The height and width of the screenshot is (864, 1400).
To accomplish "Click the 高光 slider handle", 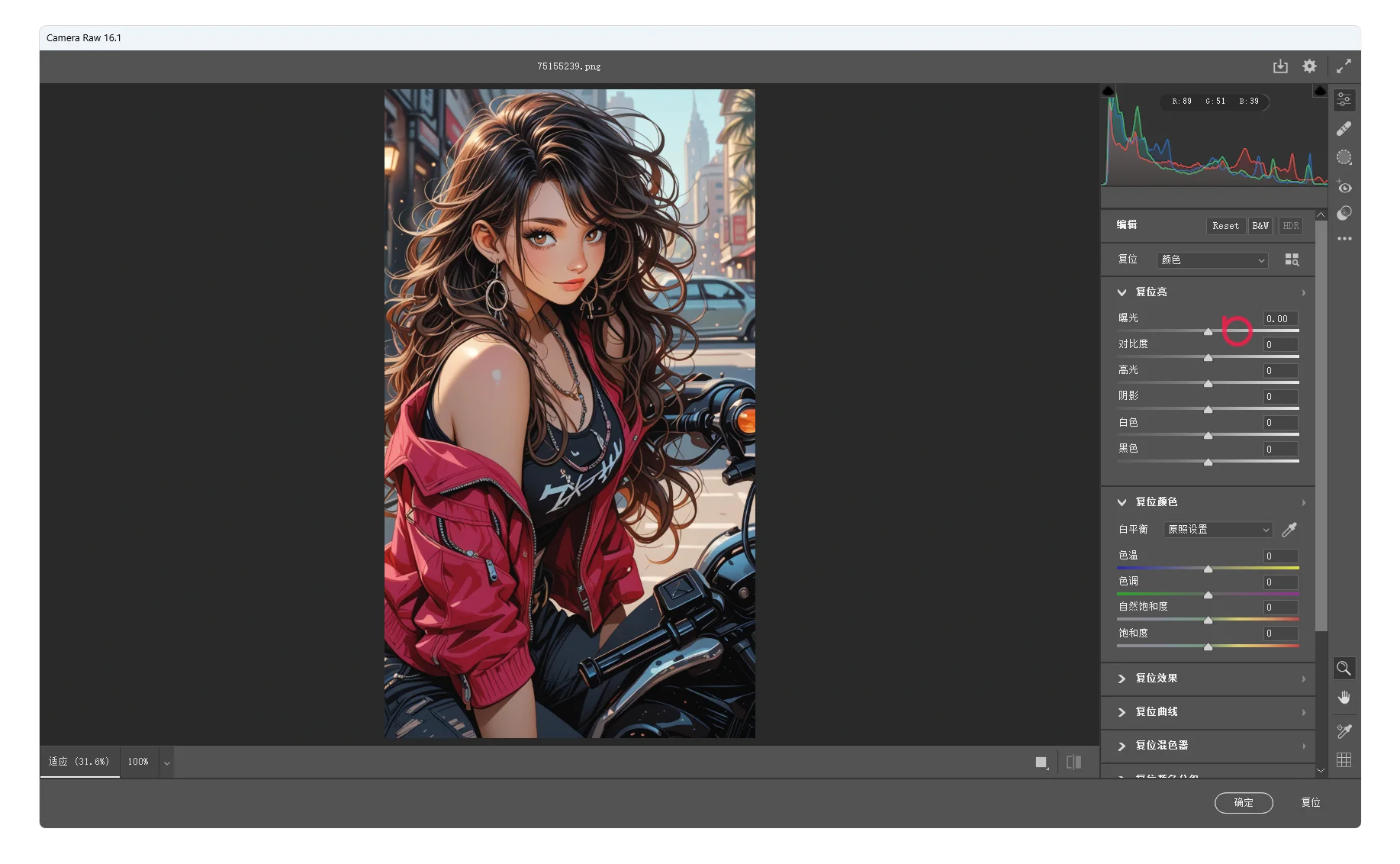I will pyautogui.click(x=1208, y=383).
